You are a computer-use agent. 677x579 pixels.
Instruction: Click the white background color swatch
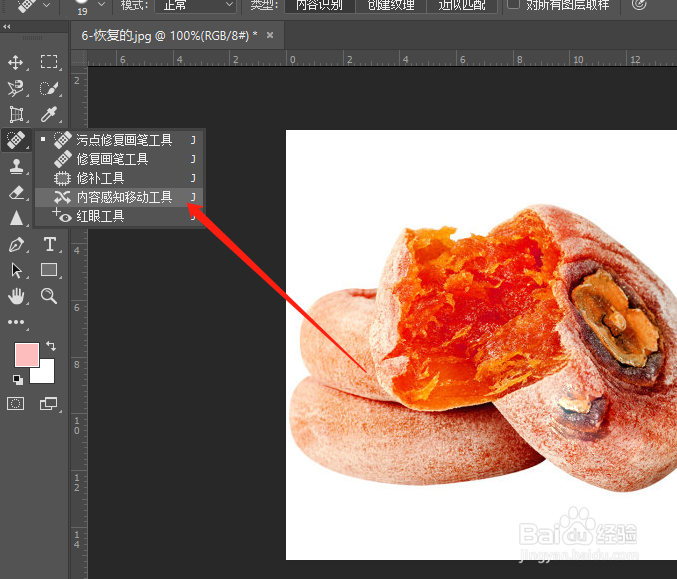[47, 375]
